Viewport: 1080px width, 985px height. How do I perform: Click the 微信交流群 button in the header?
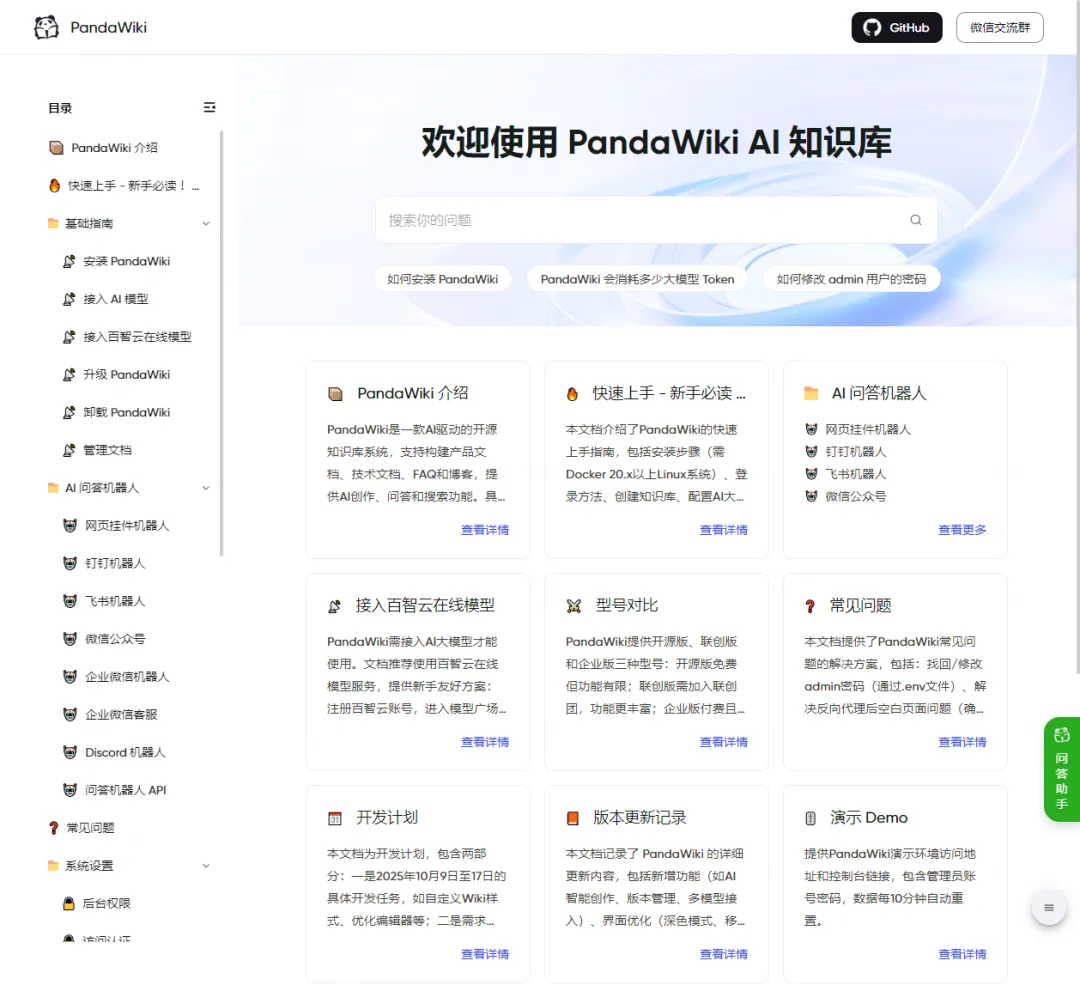point(999,27)
